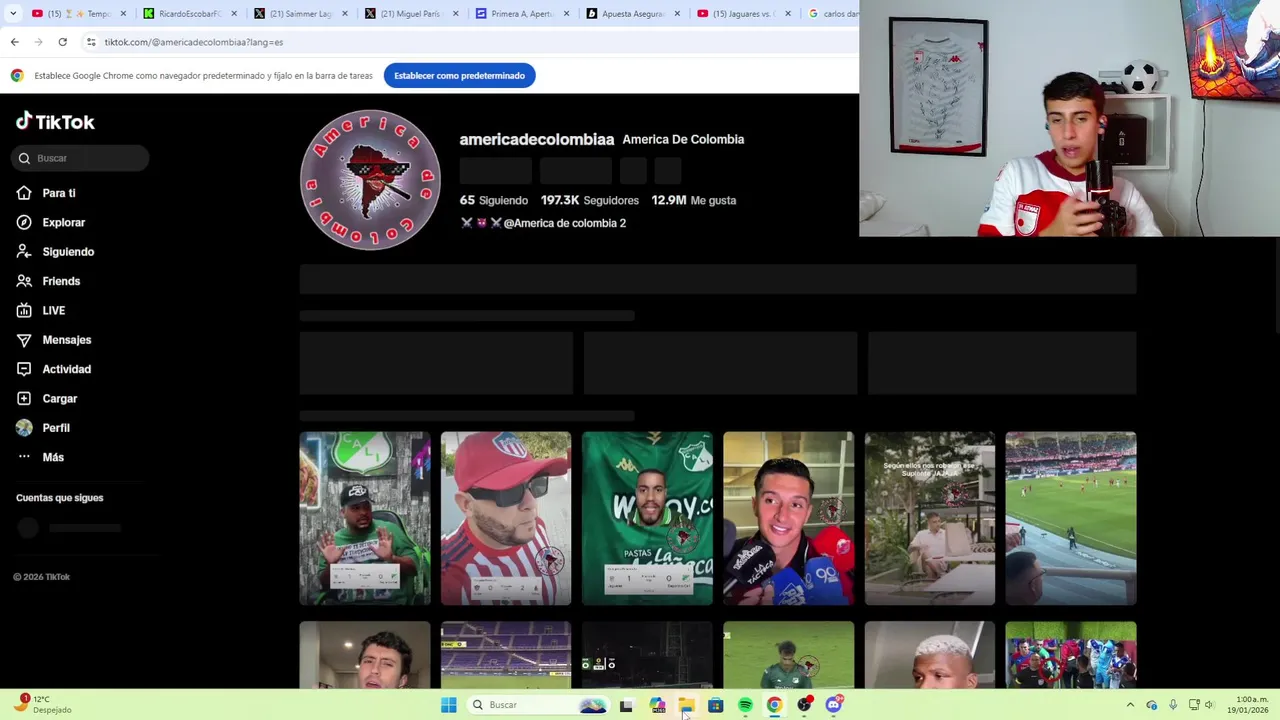
Task: Switch to the carlos Google search tab
Action: [832, 14]
